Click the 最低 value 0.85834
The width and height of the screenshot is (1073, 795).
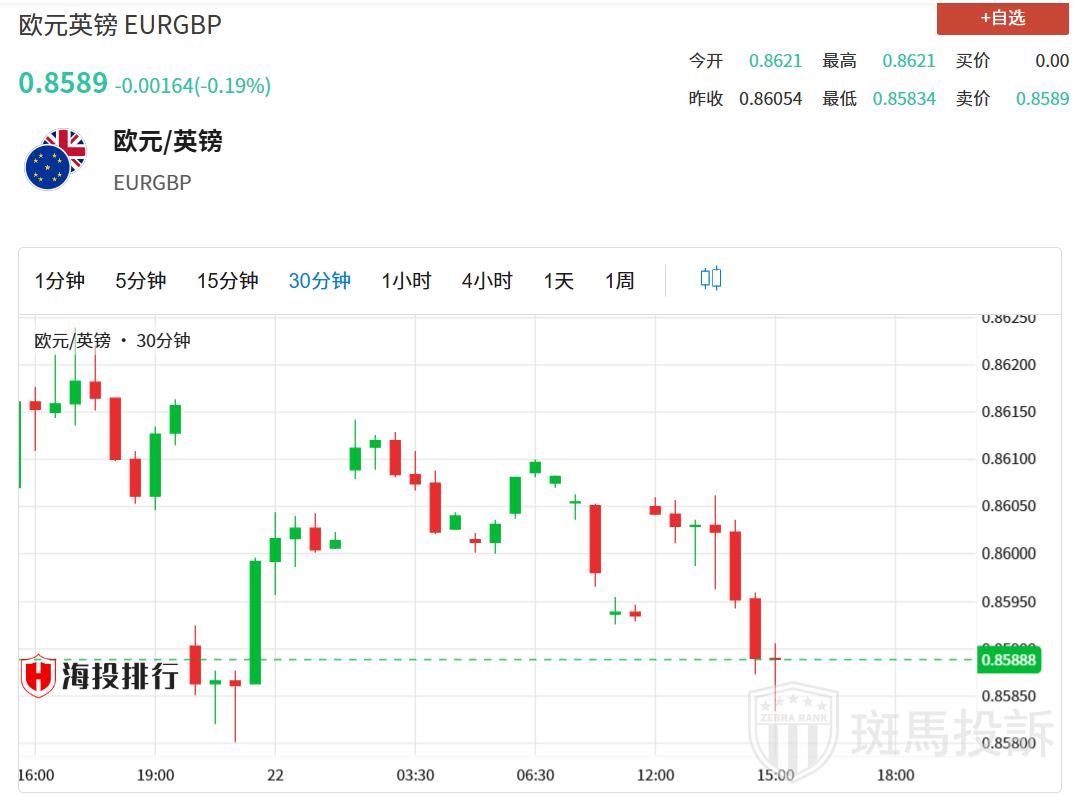coord(904,98)
